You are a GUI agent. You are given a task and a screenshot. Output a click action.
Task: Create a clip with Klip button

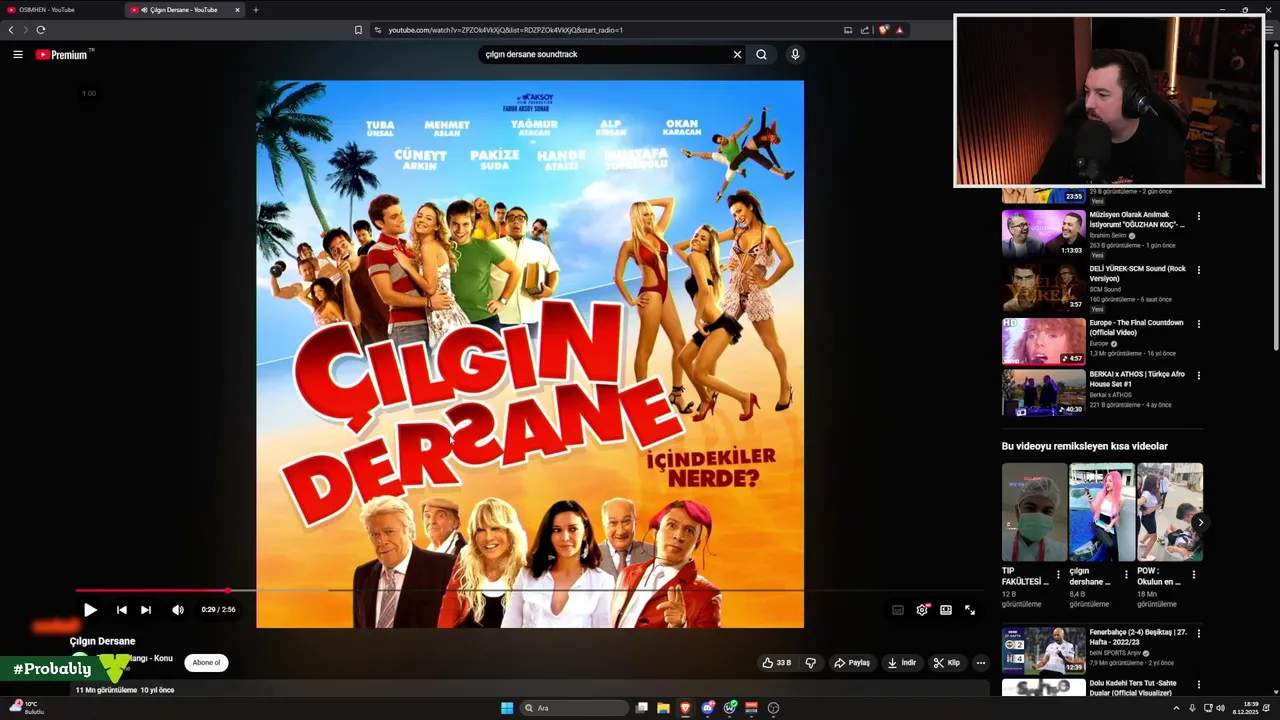(x=947, y=662)
